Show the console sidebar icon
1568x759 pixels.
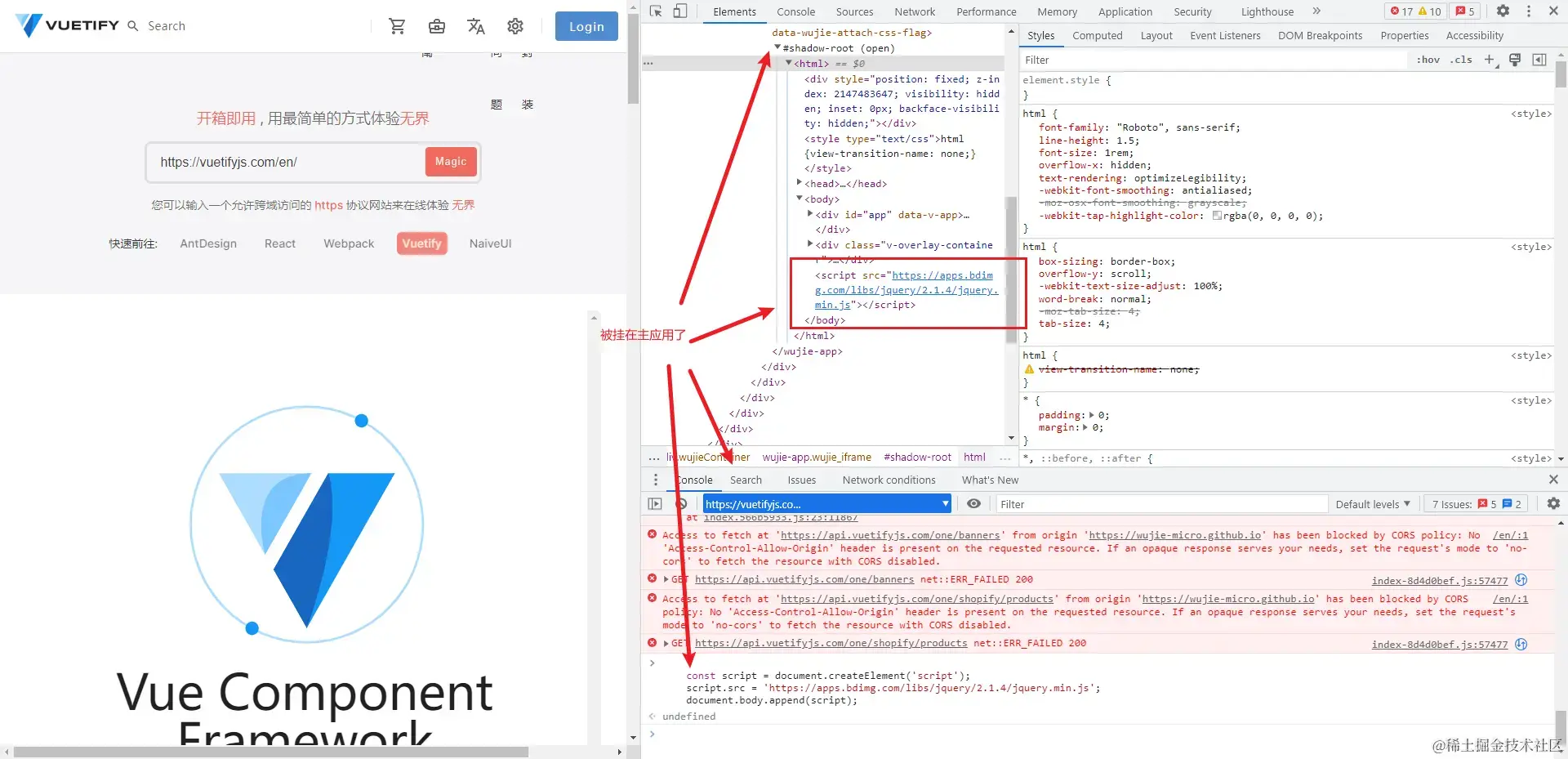tap(655, 504)
